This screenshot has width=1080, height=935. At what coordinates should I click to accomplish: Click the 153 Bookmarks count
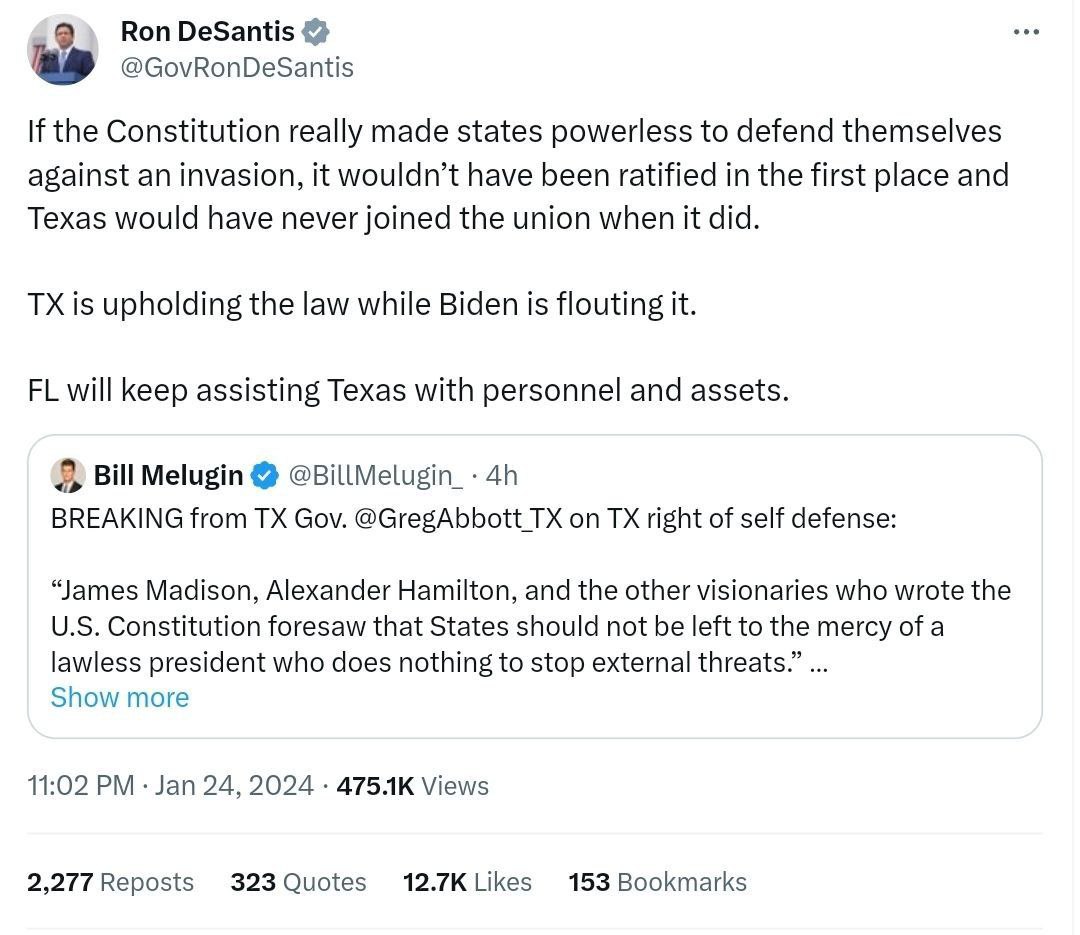click(x=657, y=882)
